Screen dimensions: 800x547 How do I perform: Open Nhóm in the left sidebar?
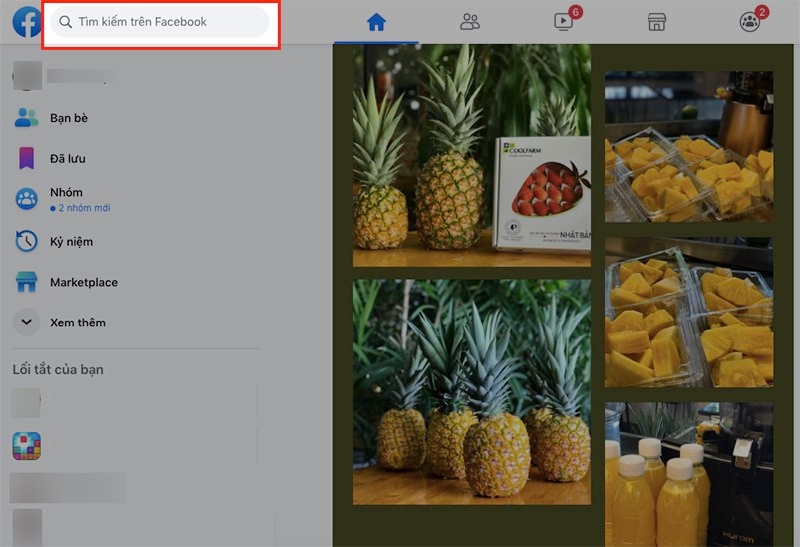click(x=66, y=192)
